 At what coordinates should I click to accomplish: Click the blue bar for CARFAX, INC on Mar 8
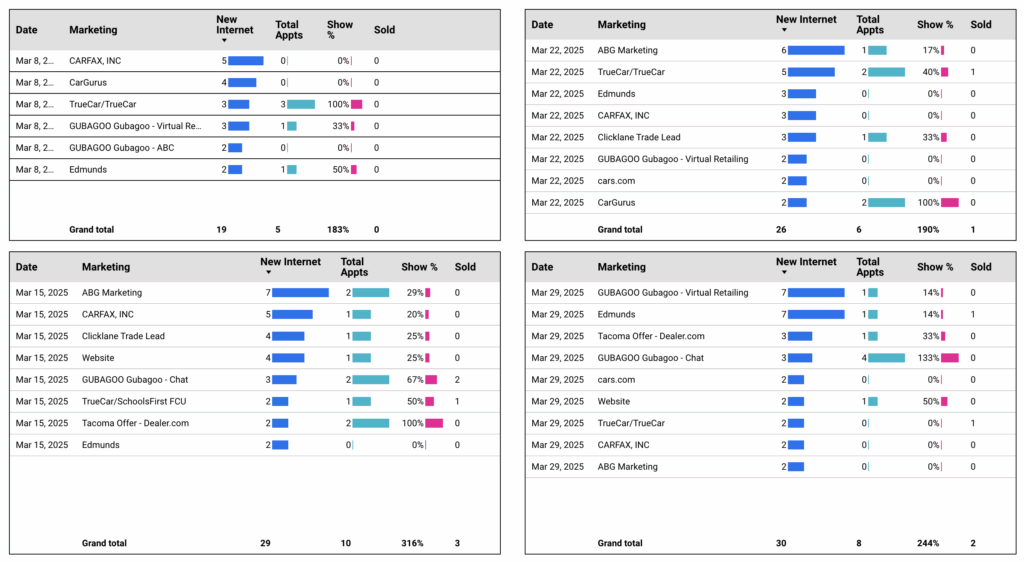(245, 61)
